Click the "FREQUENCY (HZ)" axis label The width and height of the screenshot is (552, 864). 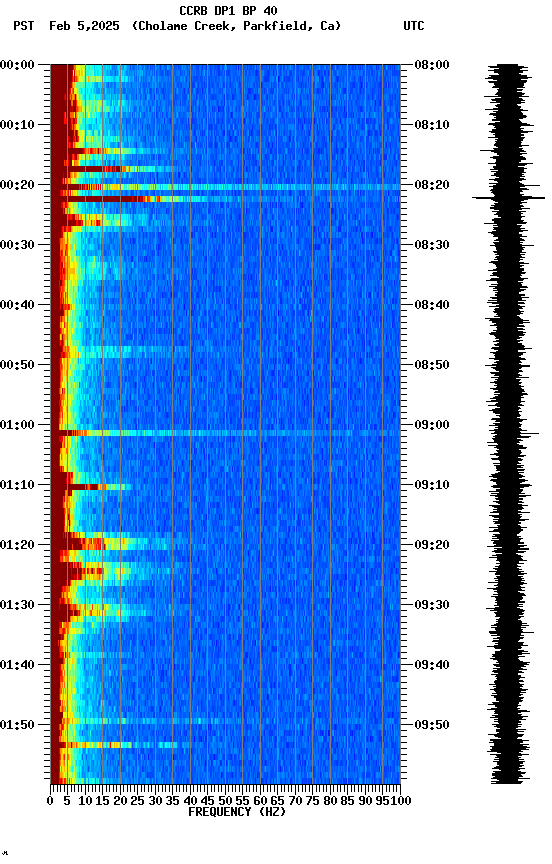click(237, 812)
